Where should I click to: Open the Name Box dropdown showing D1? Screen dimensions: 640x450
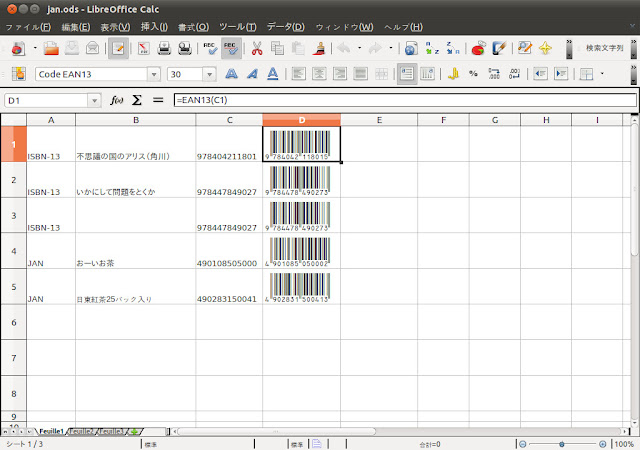pyautogui.click(x=94, y=100)
